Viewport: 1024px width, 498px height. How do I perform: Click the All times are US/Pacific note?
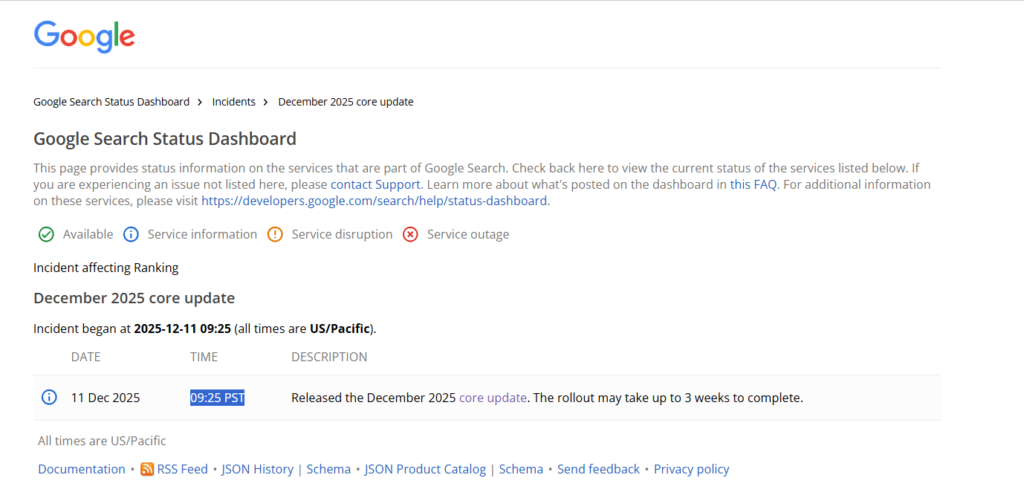102,441
